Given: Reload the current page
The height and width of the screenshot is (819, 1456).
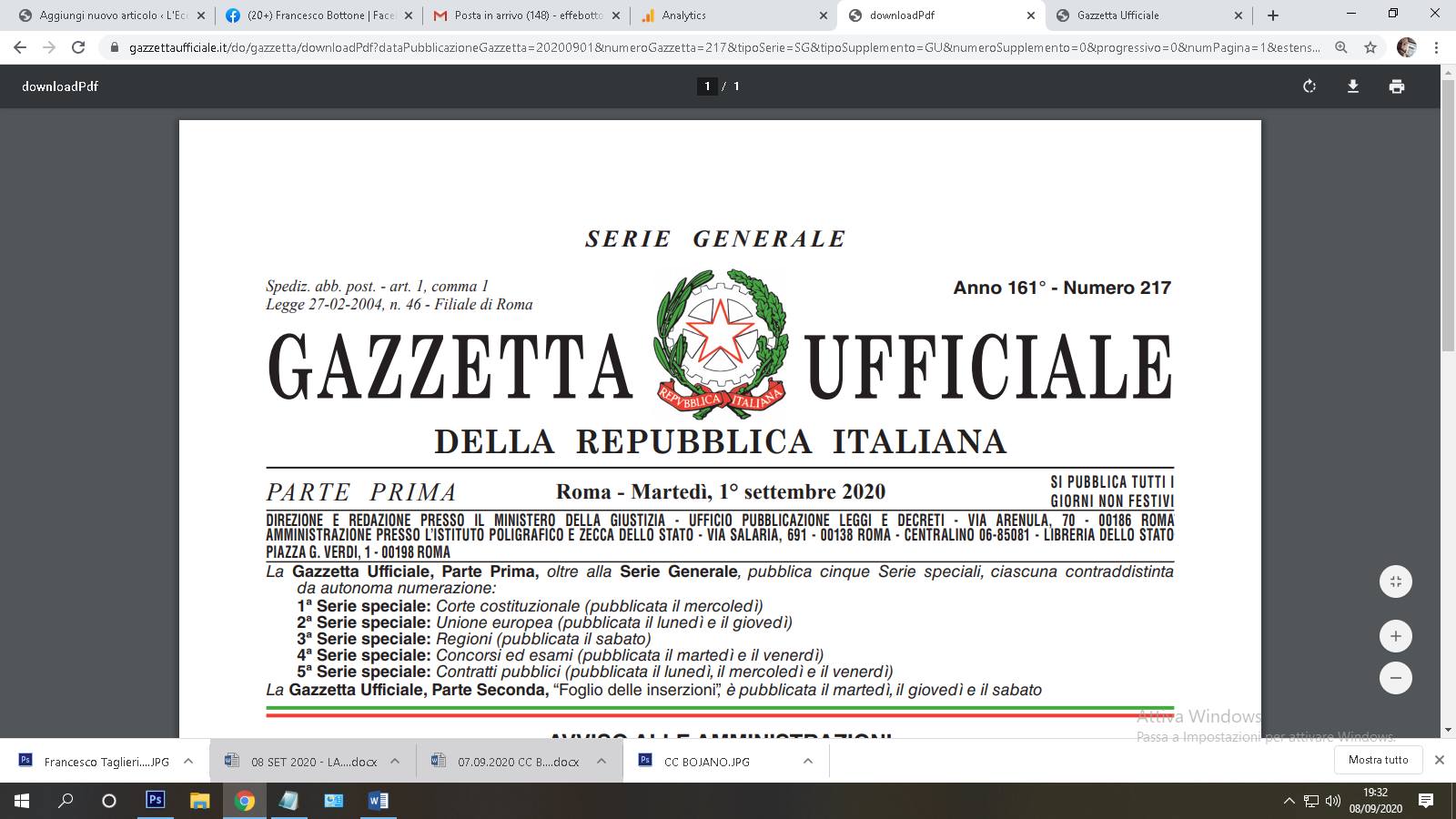Looking at the screenshot, I should click(78, 47).
